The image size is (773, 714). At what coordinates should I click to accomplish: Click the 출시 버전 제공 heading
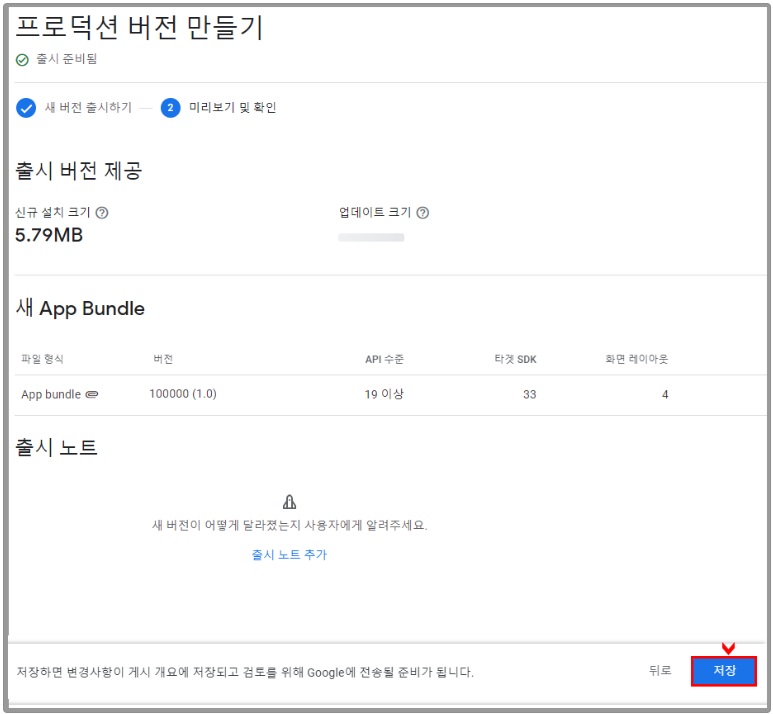79,171
